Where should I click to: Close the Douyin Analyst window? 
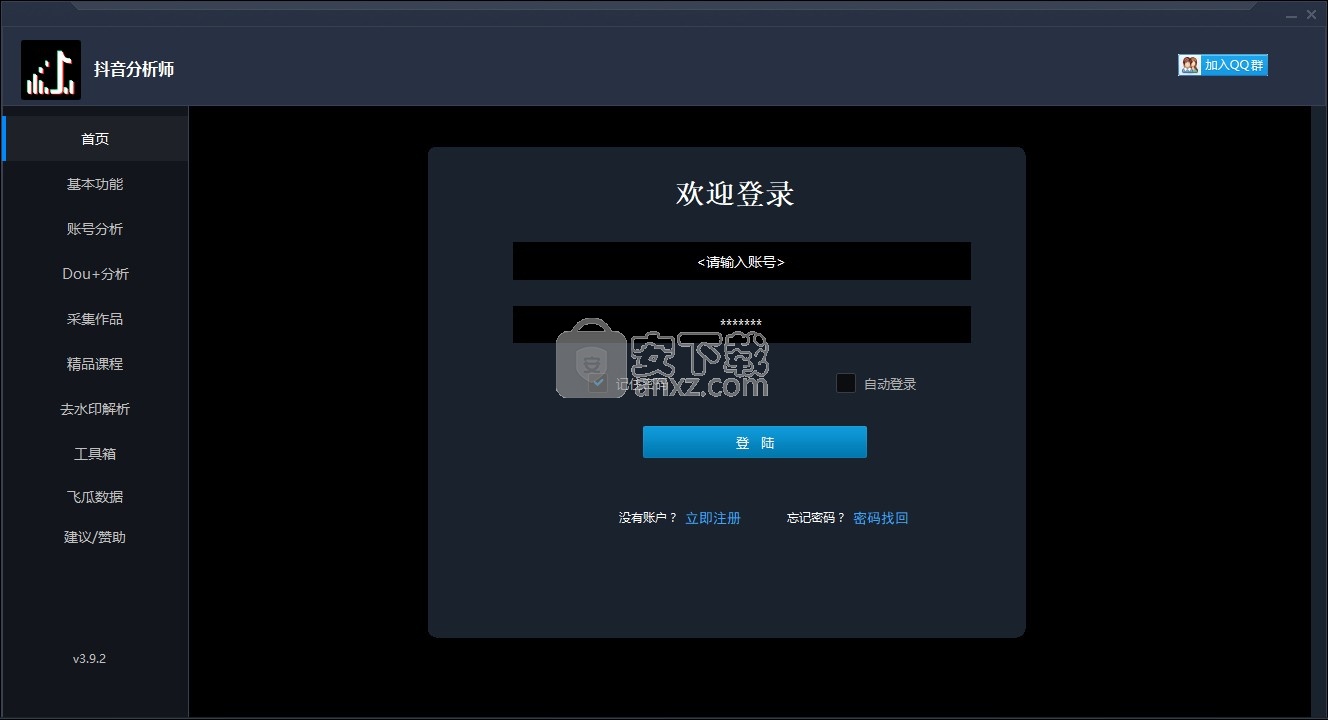point(1312,14)
